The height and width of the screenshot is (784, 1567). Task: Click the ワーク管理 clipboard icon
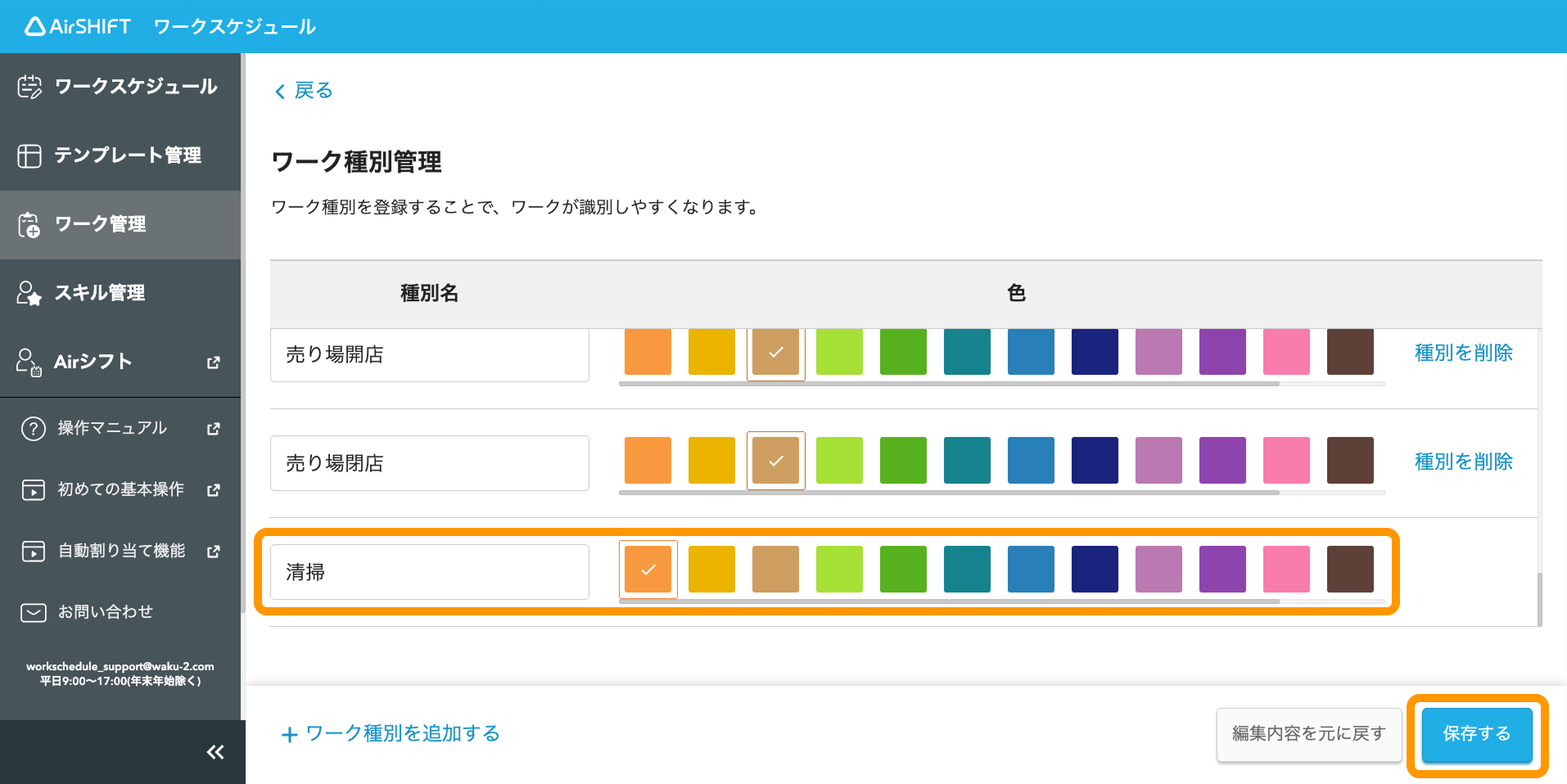point(29,224)
